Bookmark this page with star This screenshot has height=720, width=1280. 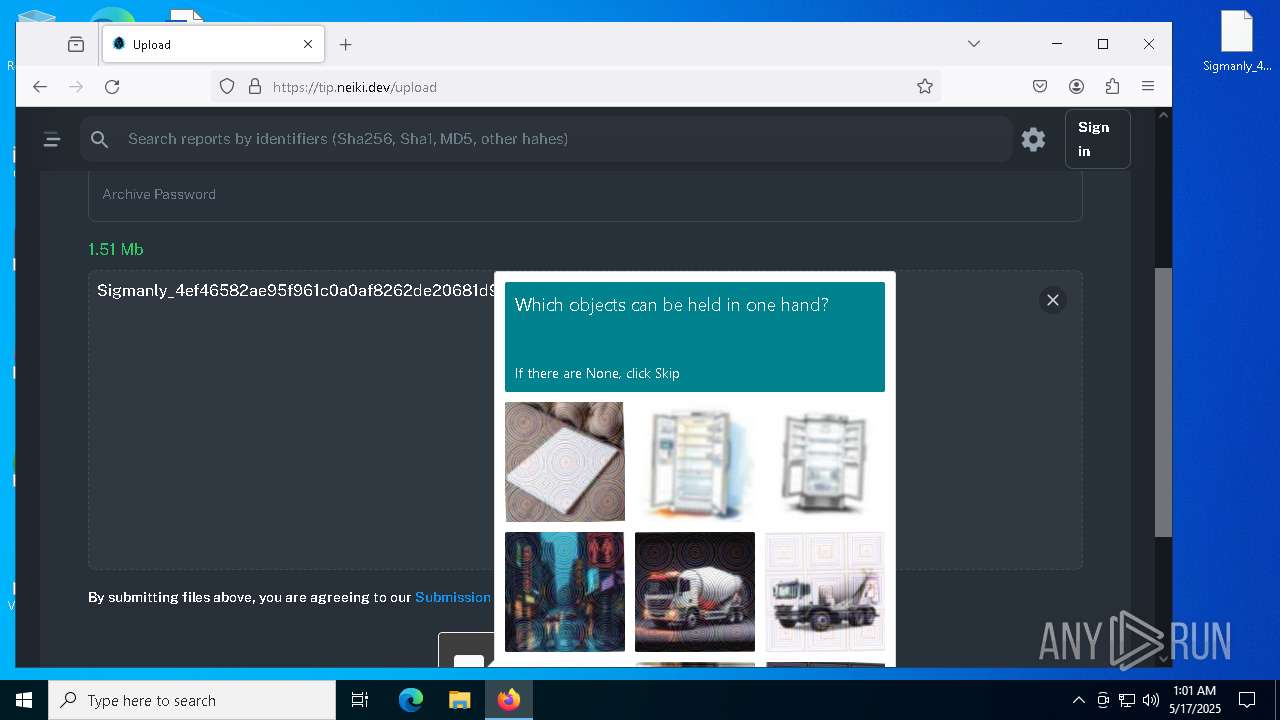(x=925, y=87)
